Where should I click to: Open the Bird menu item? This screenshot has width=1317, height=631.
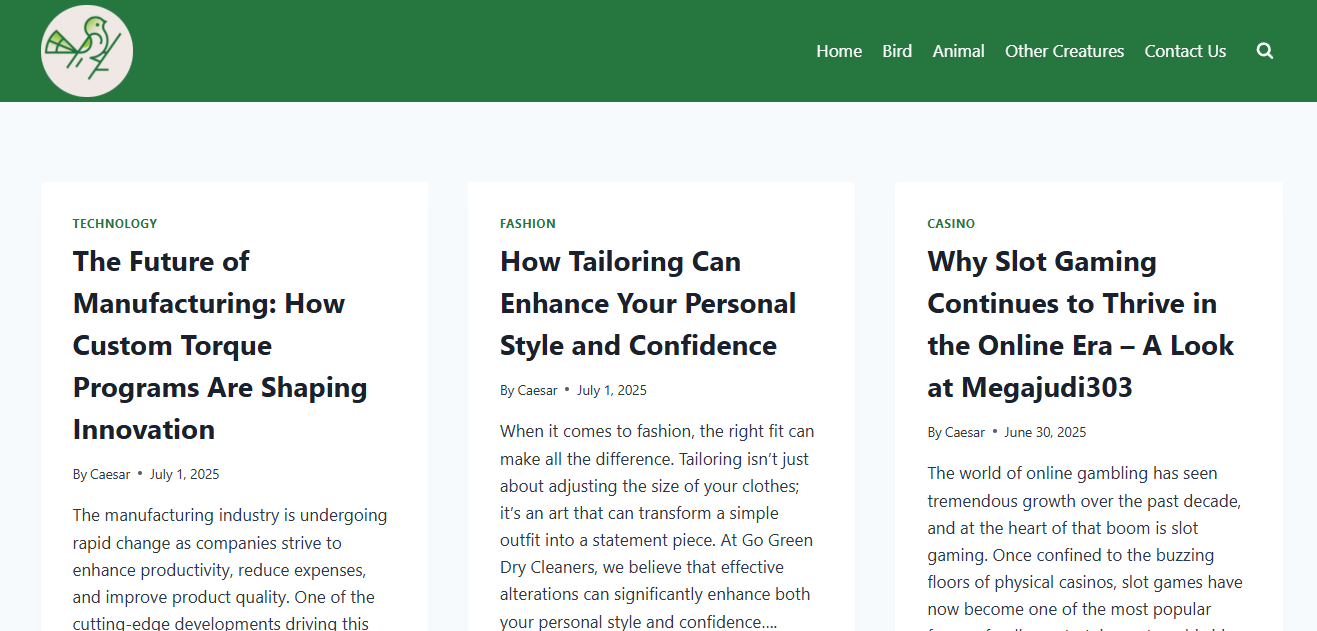click(x=897, y=51)
